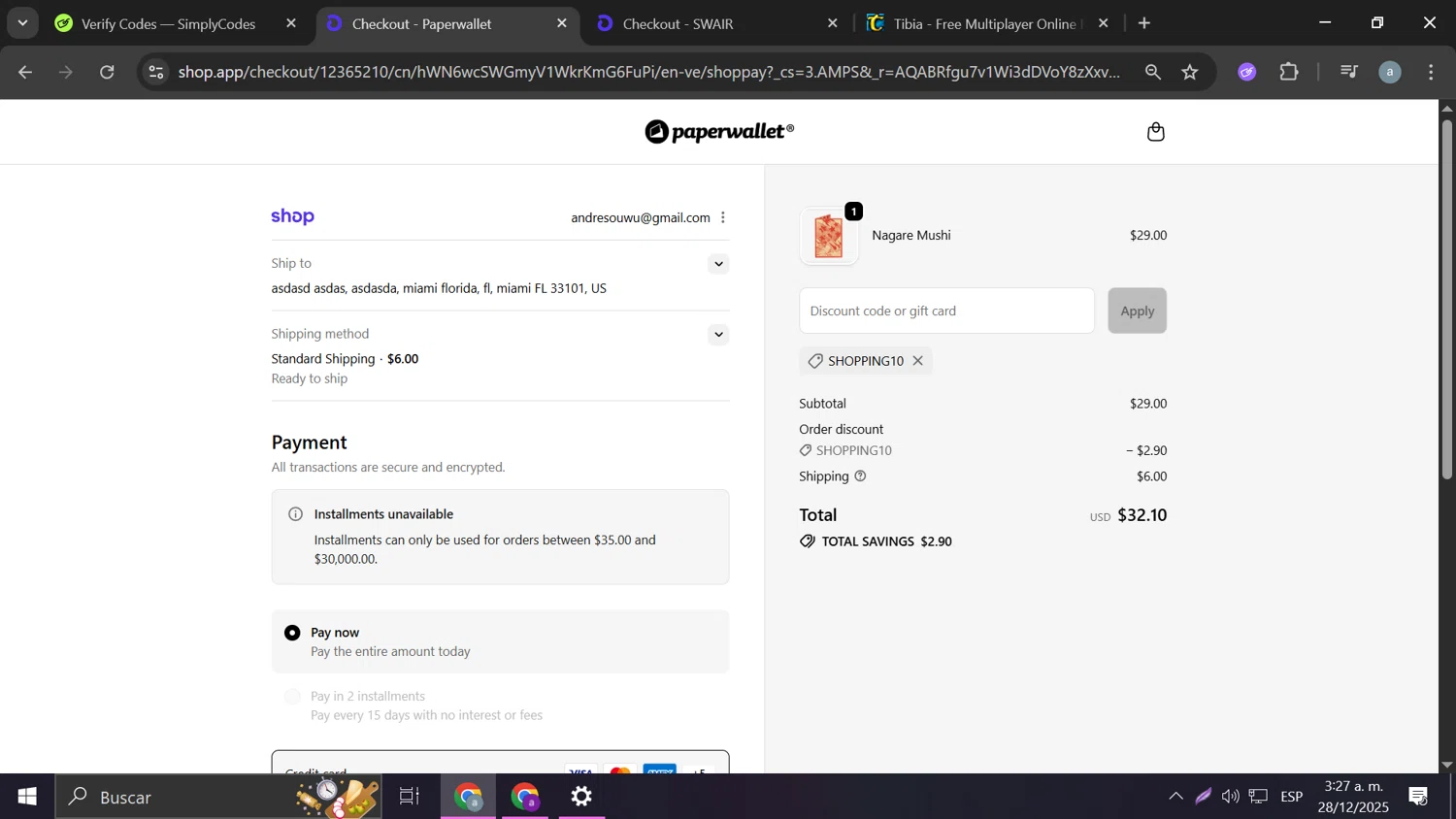This screenshot has height=819, width=1456.
Task: Open Task View on the taskbar
Action: tap(410, 797)
